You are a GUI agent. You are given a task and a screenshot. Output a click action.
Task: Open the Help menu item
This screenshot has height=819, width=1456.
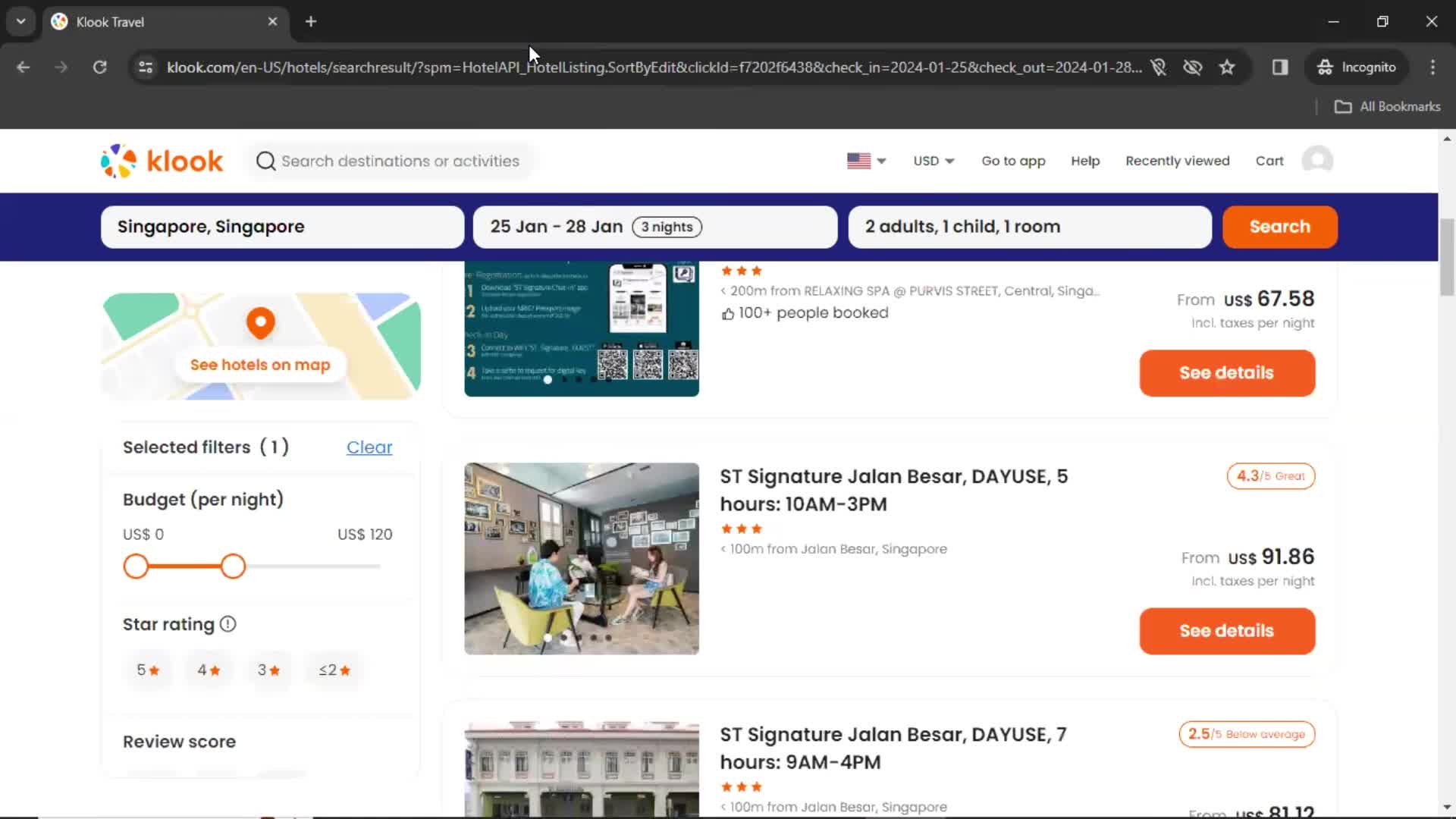tap(1085, 161)
